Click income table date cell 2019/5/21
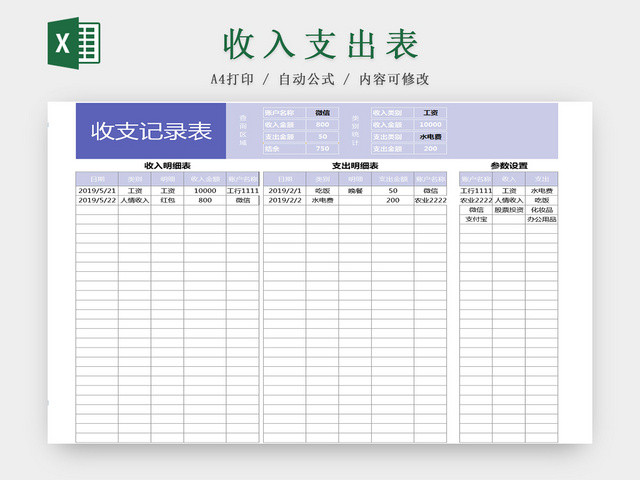The image size is (640, 480). (x=97, y=191)
